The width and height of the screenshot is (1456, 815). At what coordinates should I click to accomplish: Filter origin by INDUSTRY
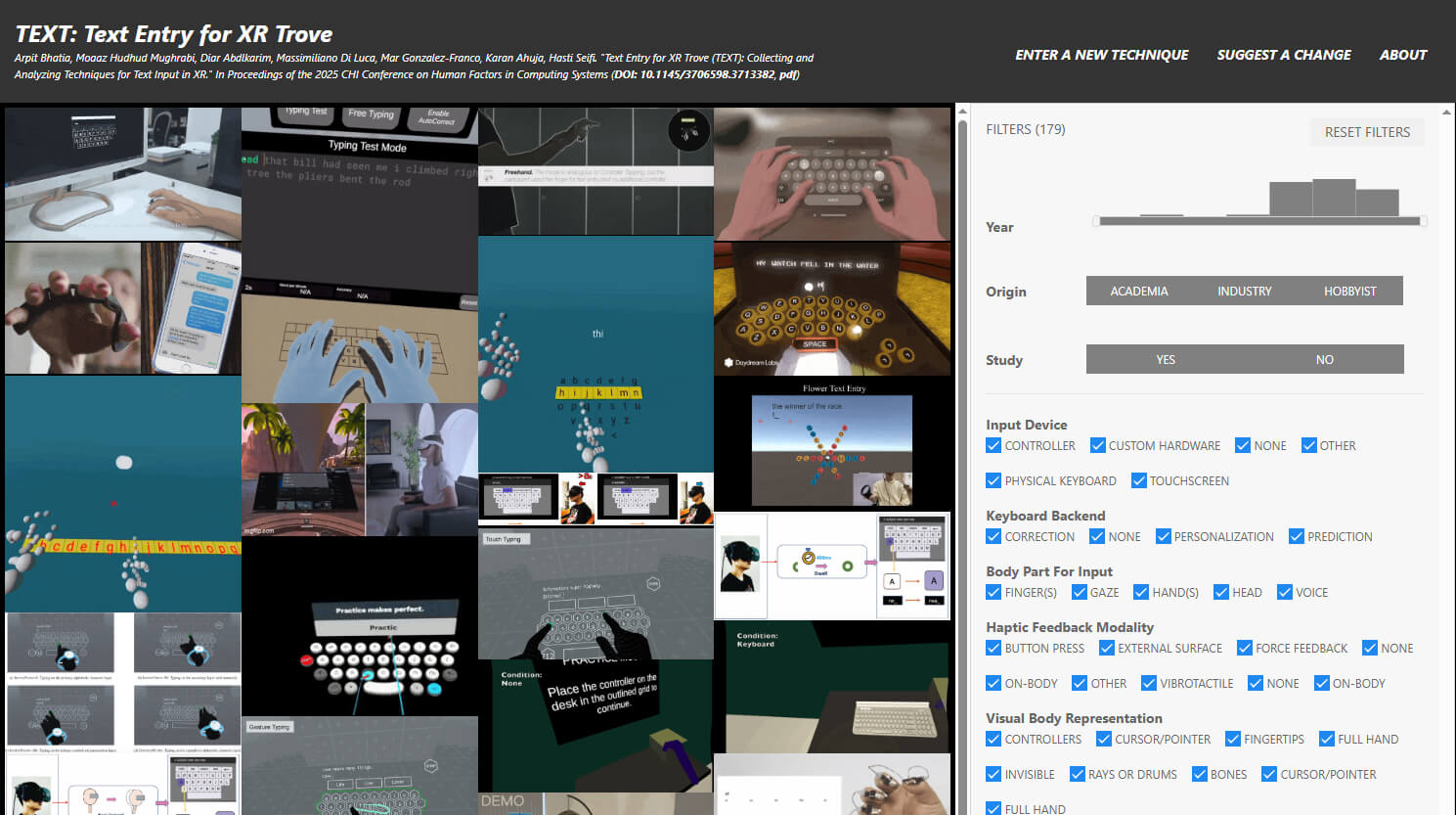[x=1244, y=292]
